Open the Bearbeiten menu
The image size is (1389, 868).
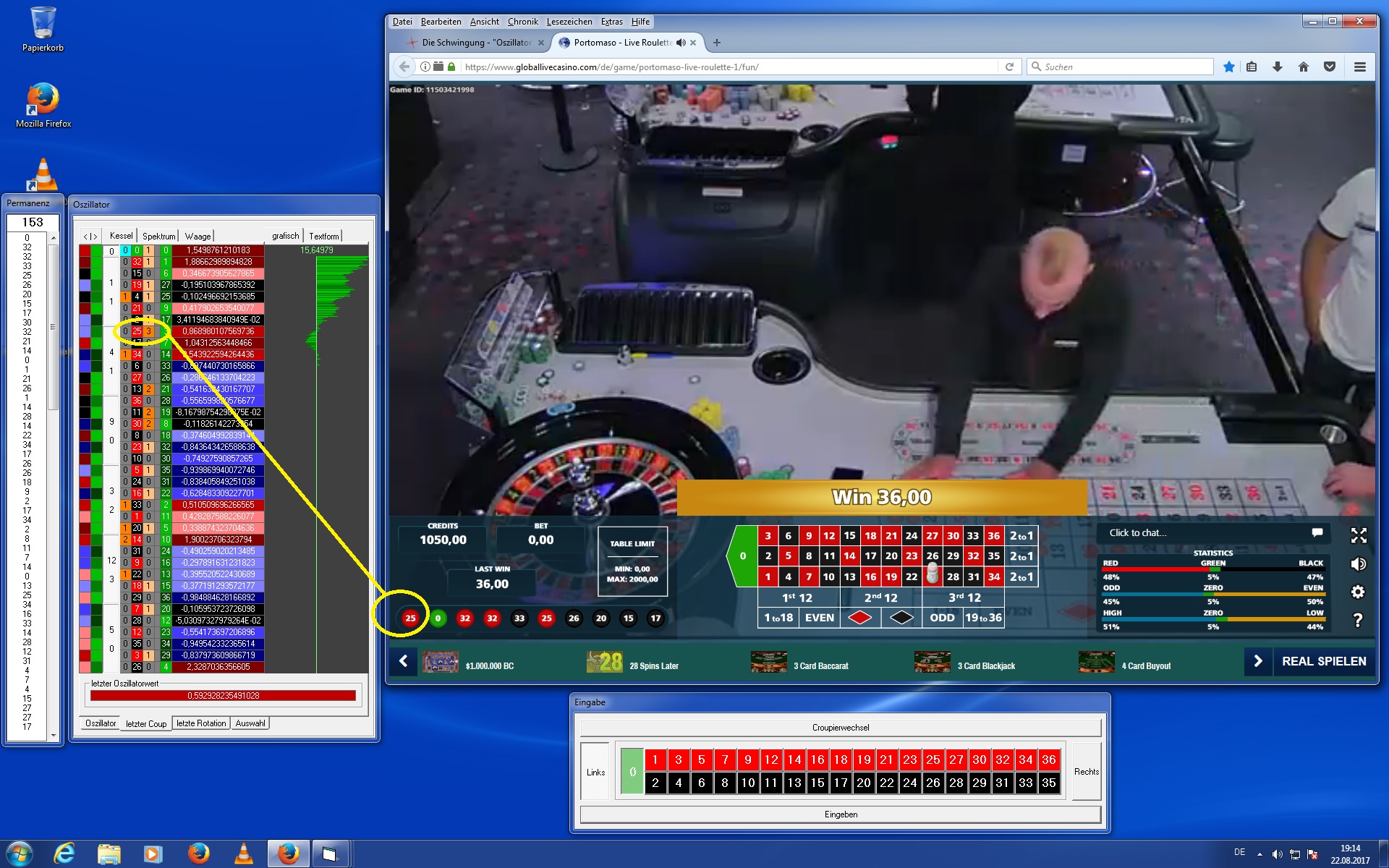tap(441, 22)
